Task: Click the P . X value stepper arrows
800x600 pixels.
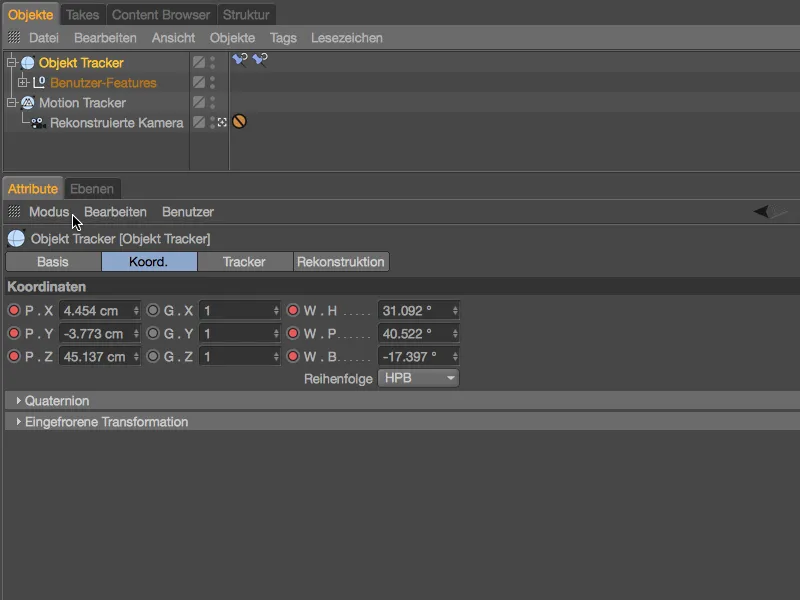Action: (x=136, y=310)
